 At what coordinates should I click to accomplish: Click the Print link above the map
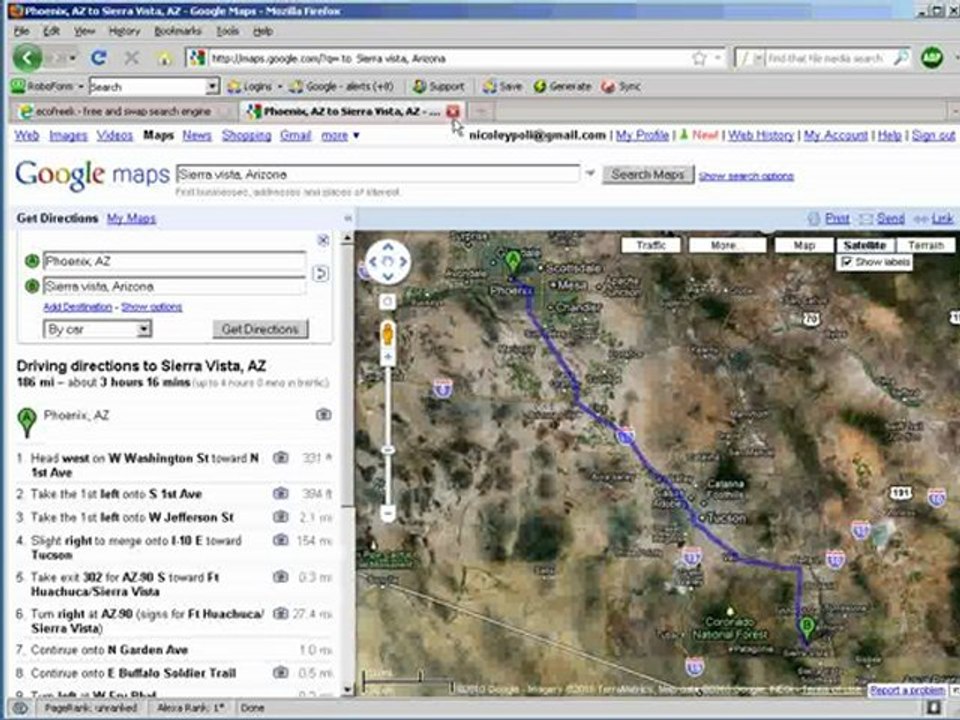(x=836, y=218)
